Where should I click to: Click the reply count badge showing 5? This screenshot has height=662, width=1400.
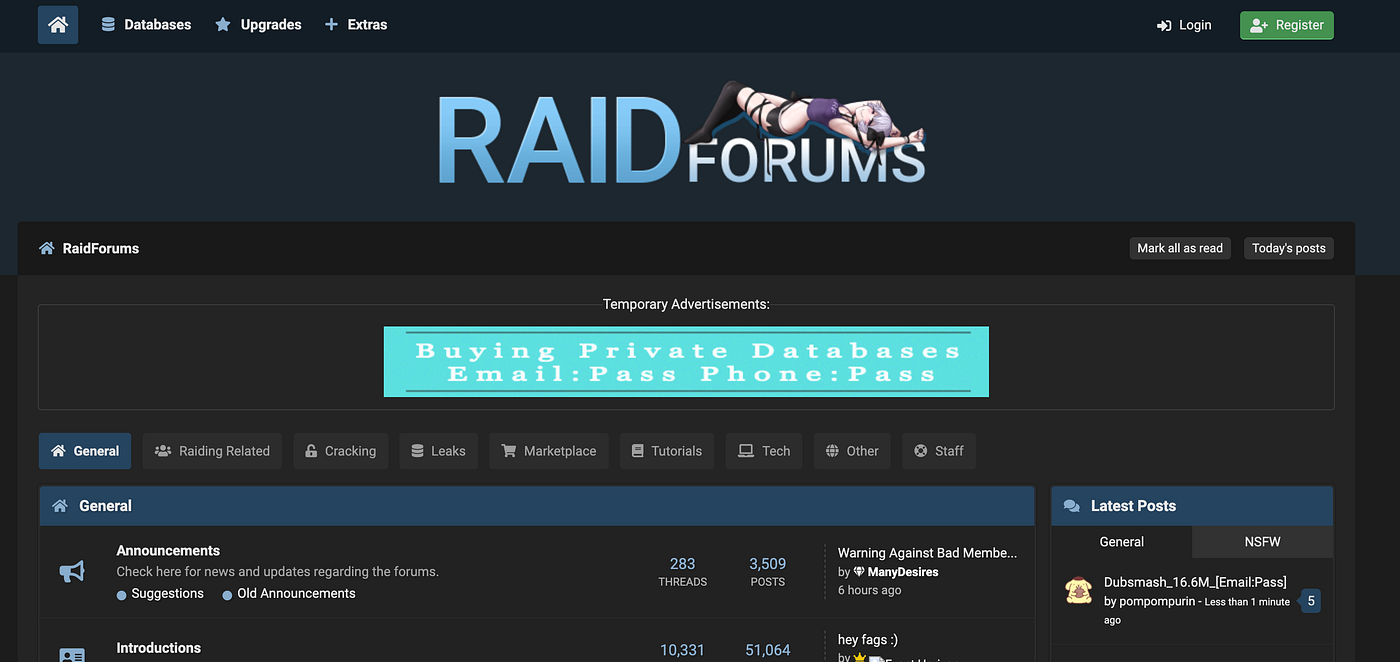click(1311, 601)
